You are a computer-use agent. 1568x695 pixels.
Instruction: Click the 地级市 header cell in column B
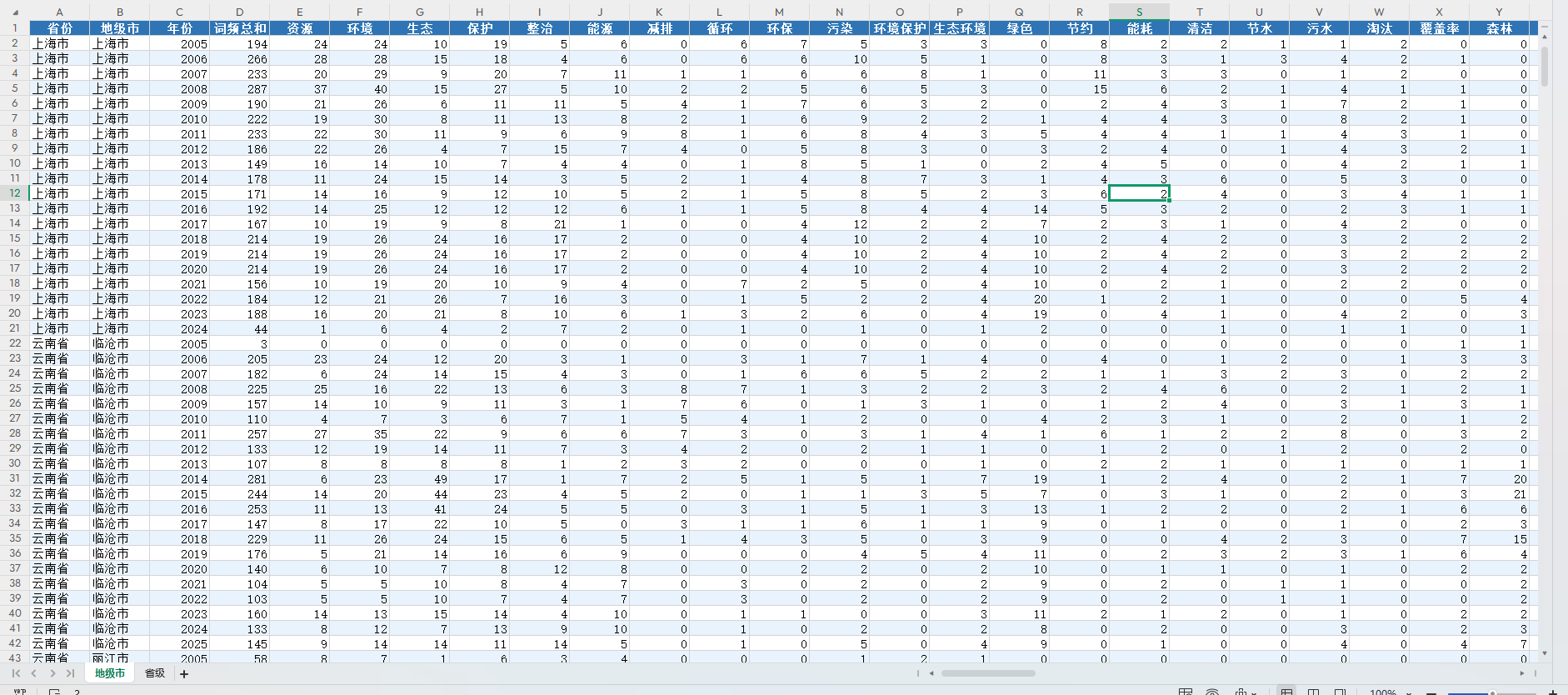click(x=119, y=28)
